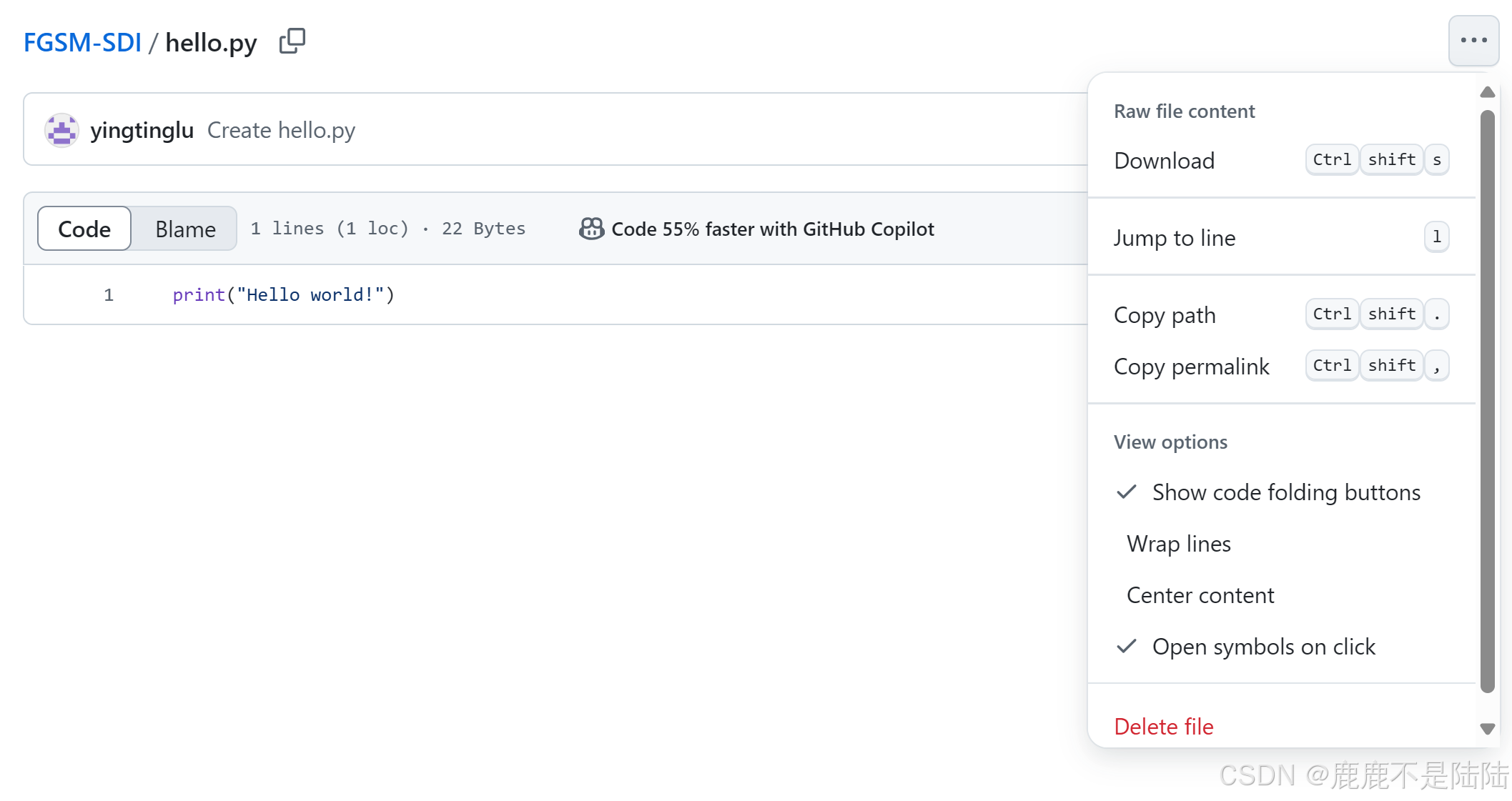Click Delete file in the menu

click(1164, 726)
